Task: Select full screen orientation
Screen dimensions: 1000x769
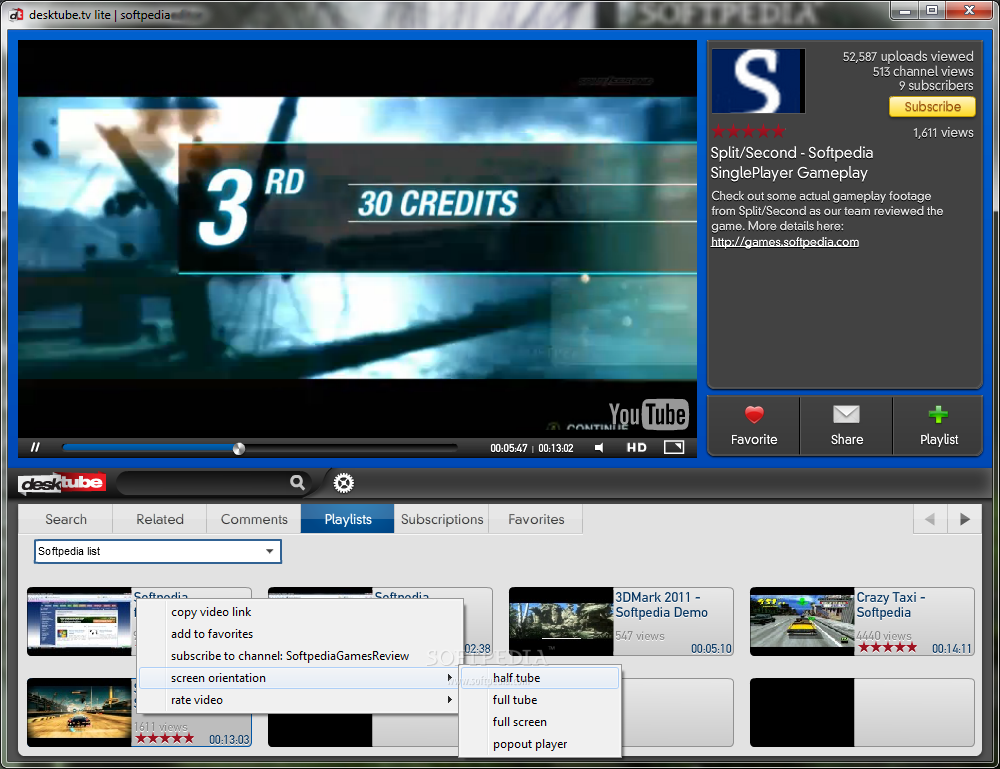Action: click(x=540, y=722)
